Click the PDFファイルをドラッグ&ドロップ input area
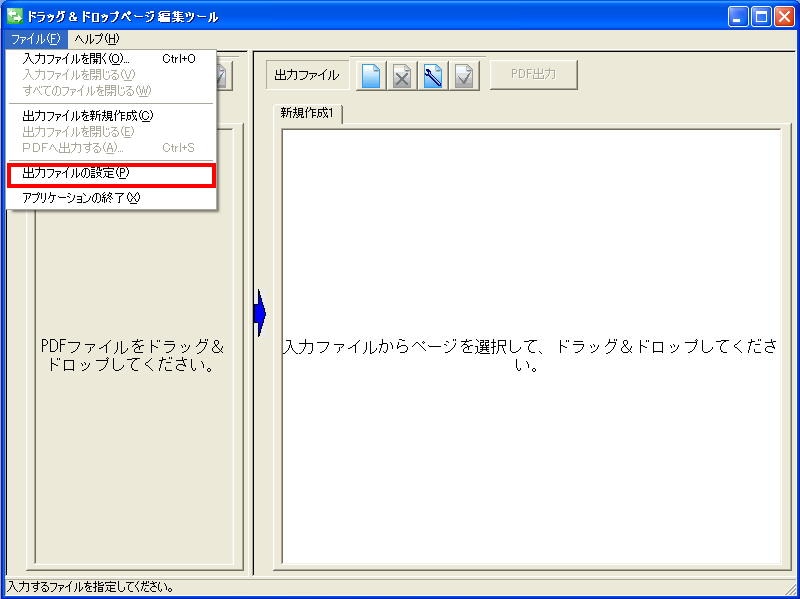800x599 pixels. click(134, 347)
